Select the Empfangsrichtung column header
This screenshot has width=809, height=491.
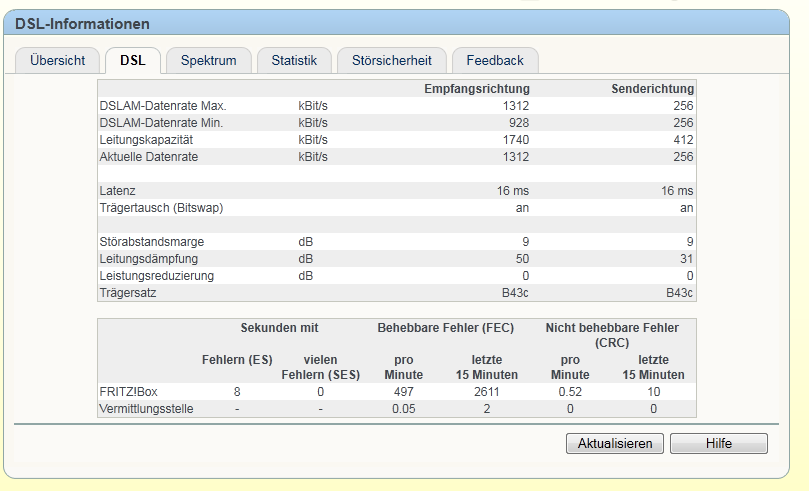coord(476,89)
